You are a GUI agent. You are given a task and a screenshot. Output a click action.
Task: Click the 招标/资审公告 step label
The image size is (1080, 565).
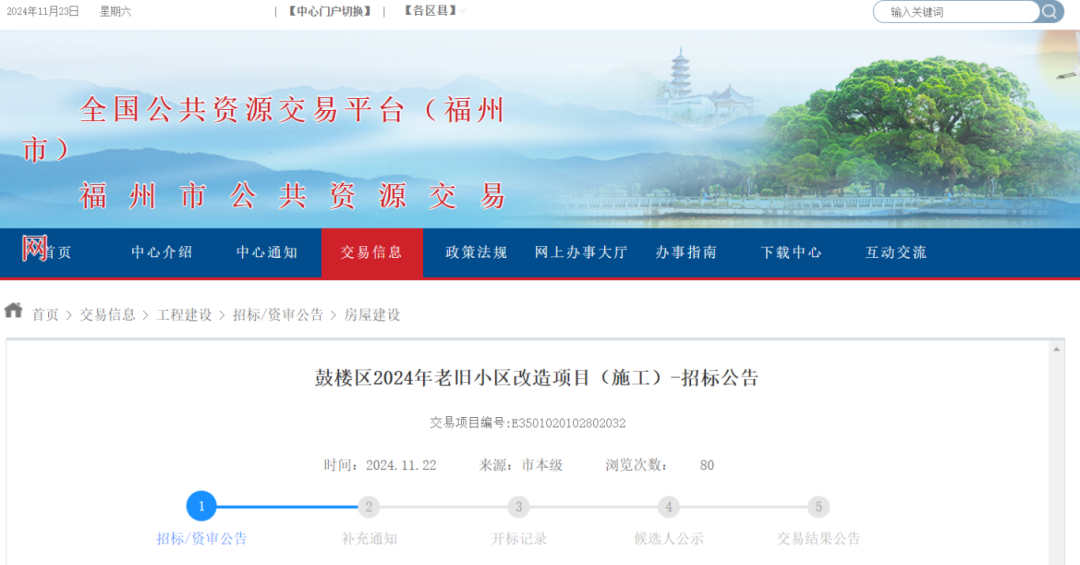202,539
